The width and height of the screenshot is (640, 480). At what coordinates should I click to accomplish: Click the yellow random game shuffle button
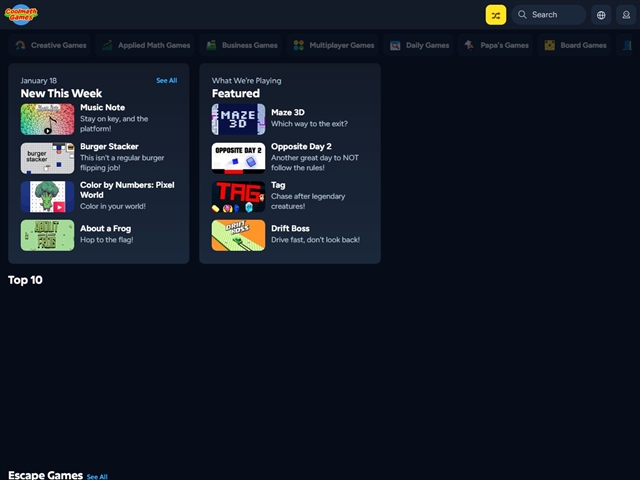[496, 15]
